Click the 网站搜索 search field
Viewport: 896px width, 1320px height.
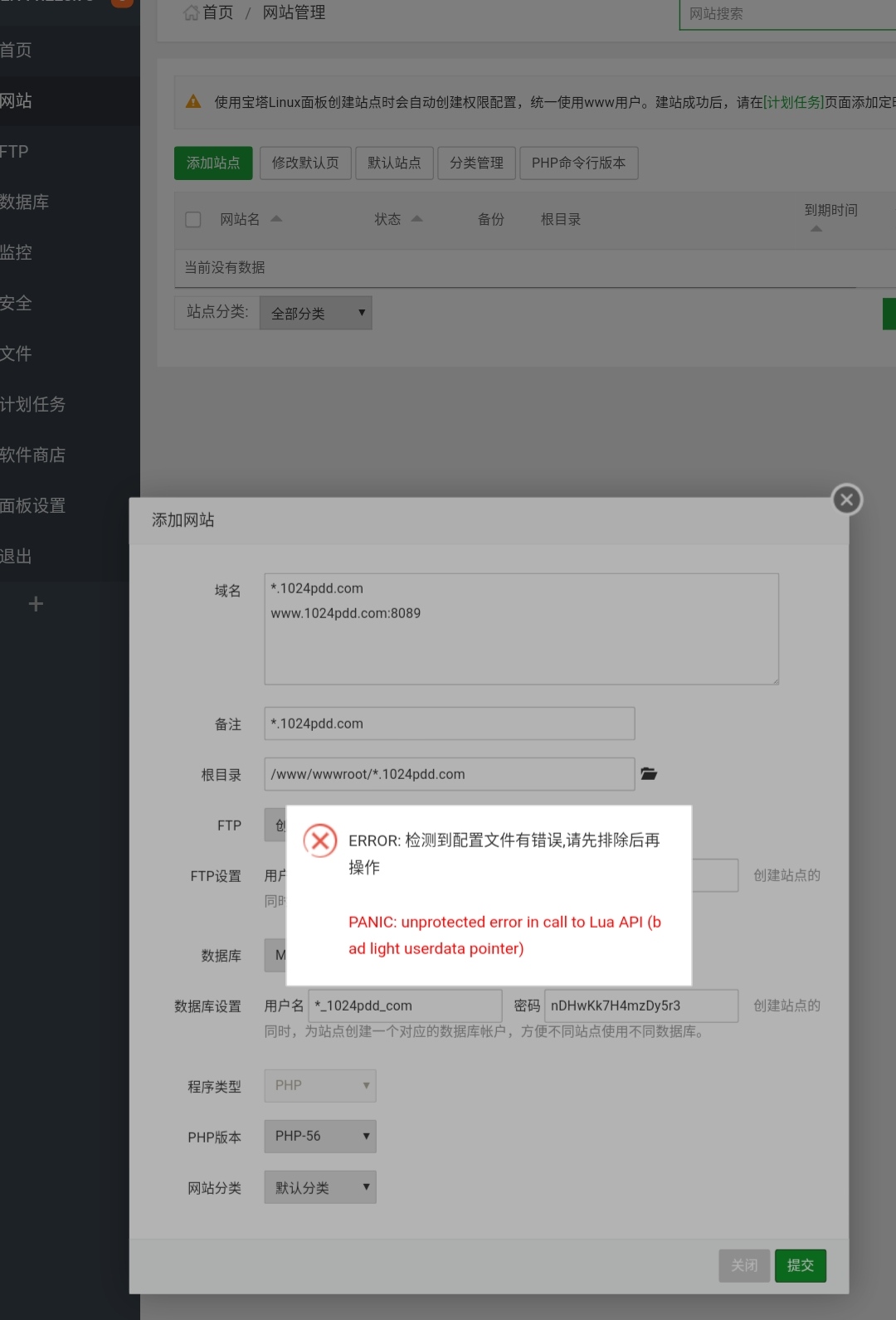pos(786,14)
